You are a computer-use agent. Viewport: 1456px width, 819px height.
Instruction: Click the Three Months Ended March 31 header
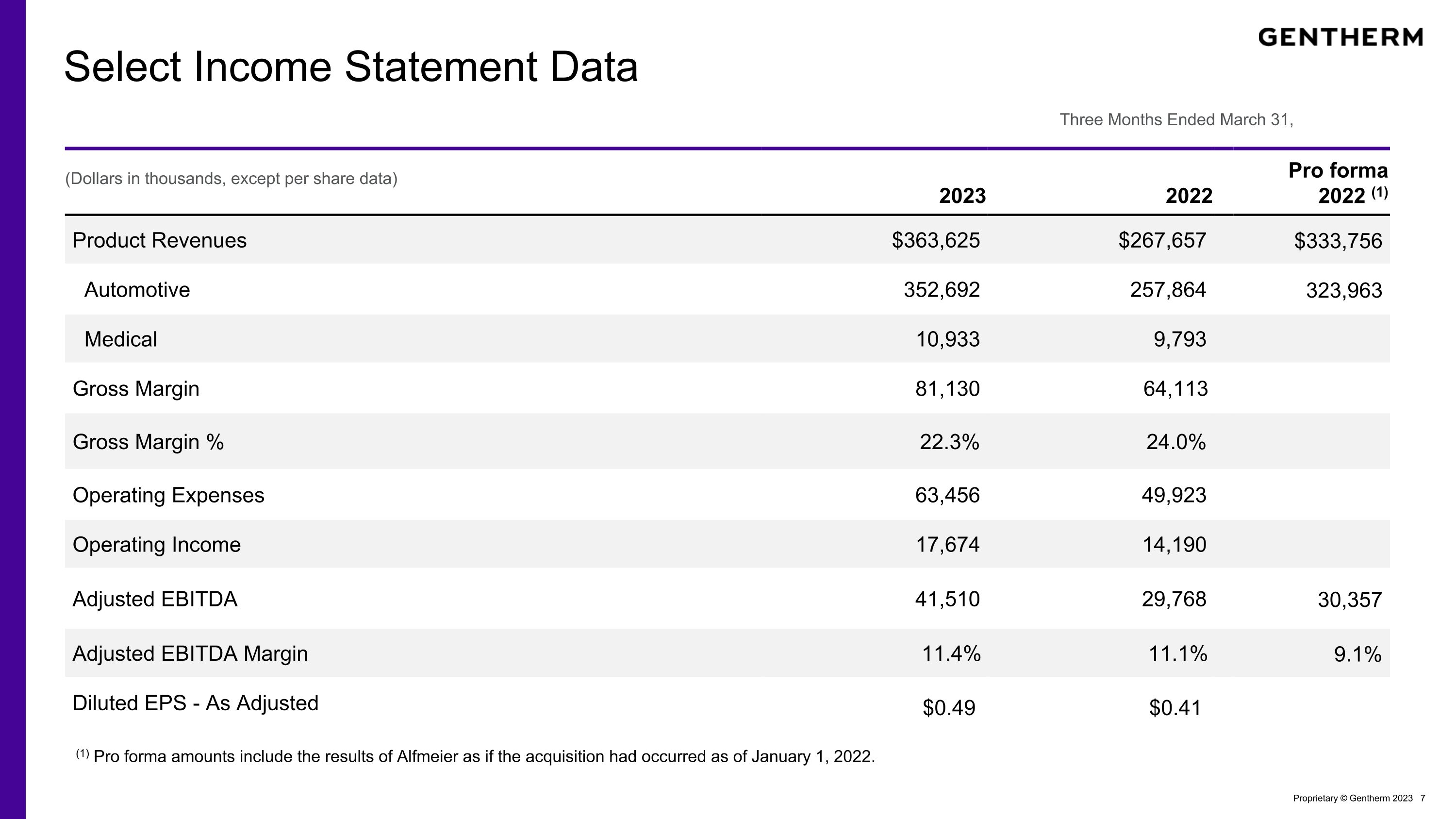tap(1175, 120)
